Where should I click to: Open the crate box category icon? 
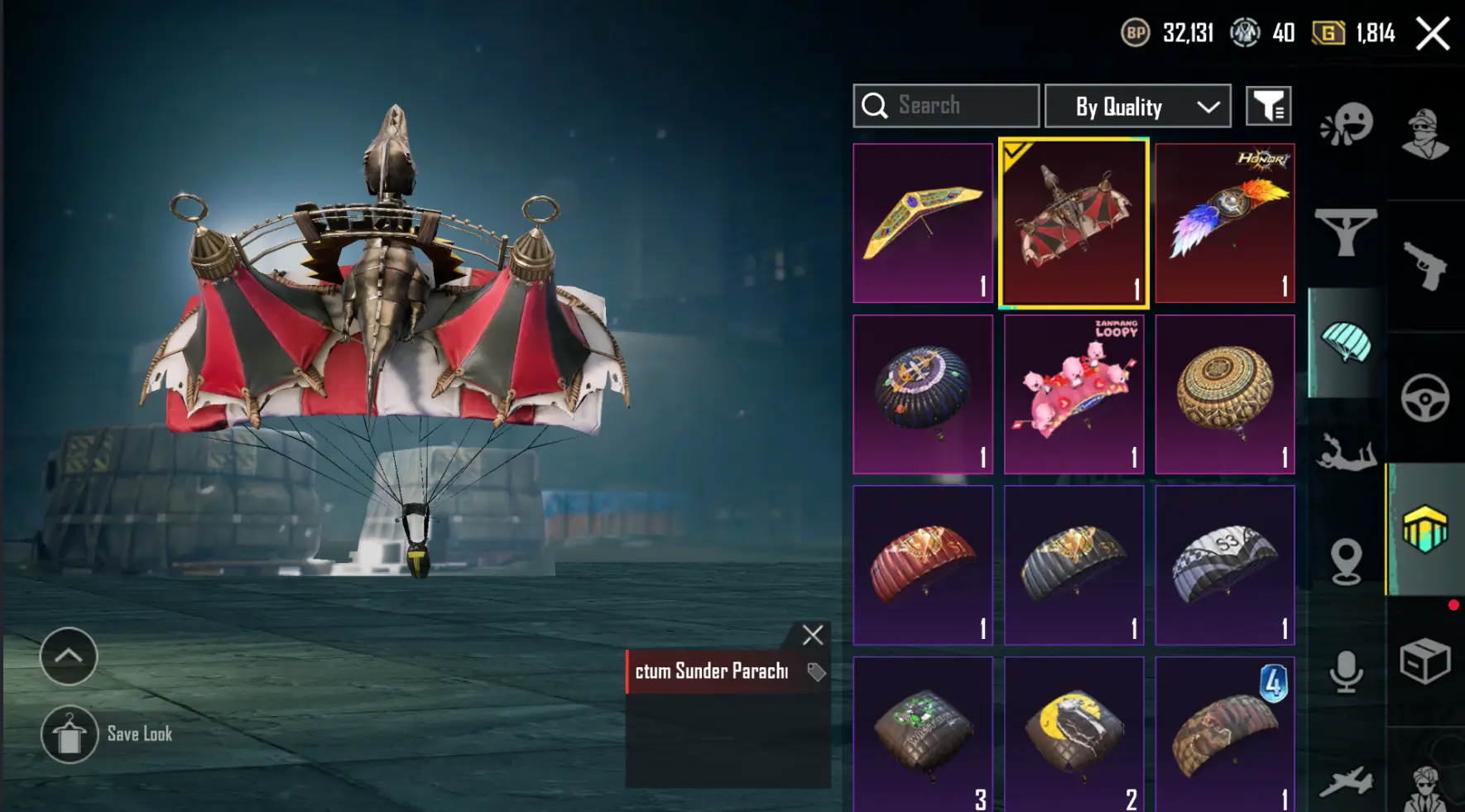pyautogui.click(x=1425, y=661)
